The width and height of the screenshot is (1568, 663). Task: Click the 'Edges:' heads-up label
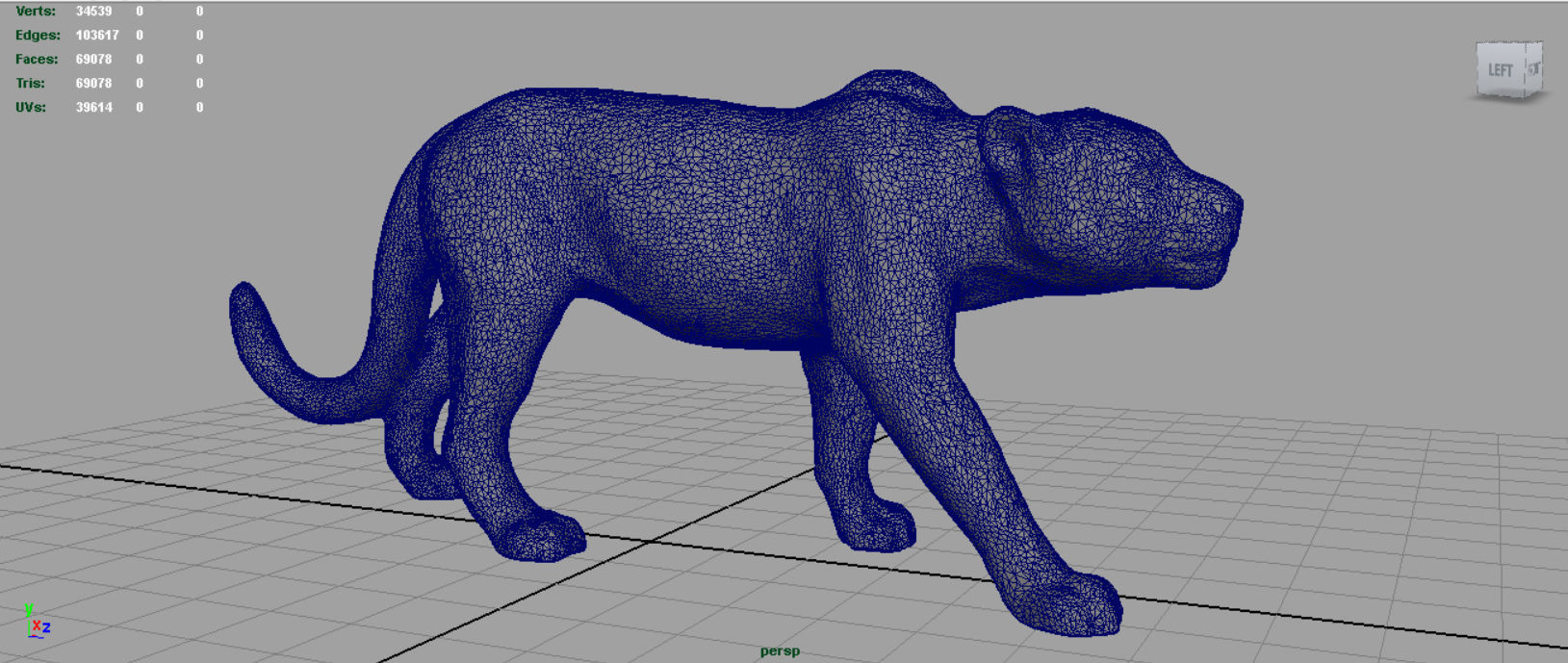coord(38,36)
